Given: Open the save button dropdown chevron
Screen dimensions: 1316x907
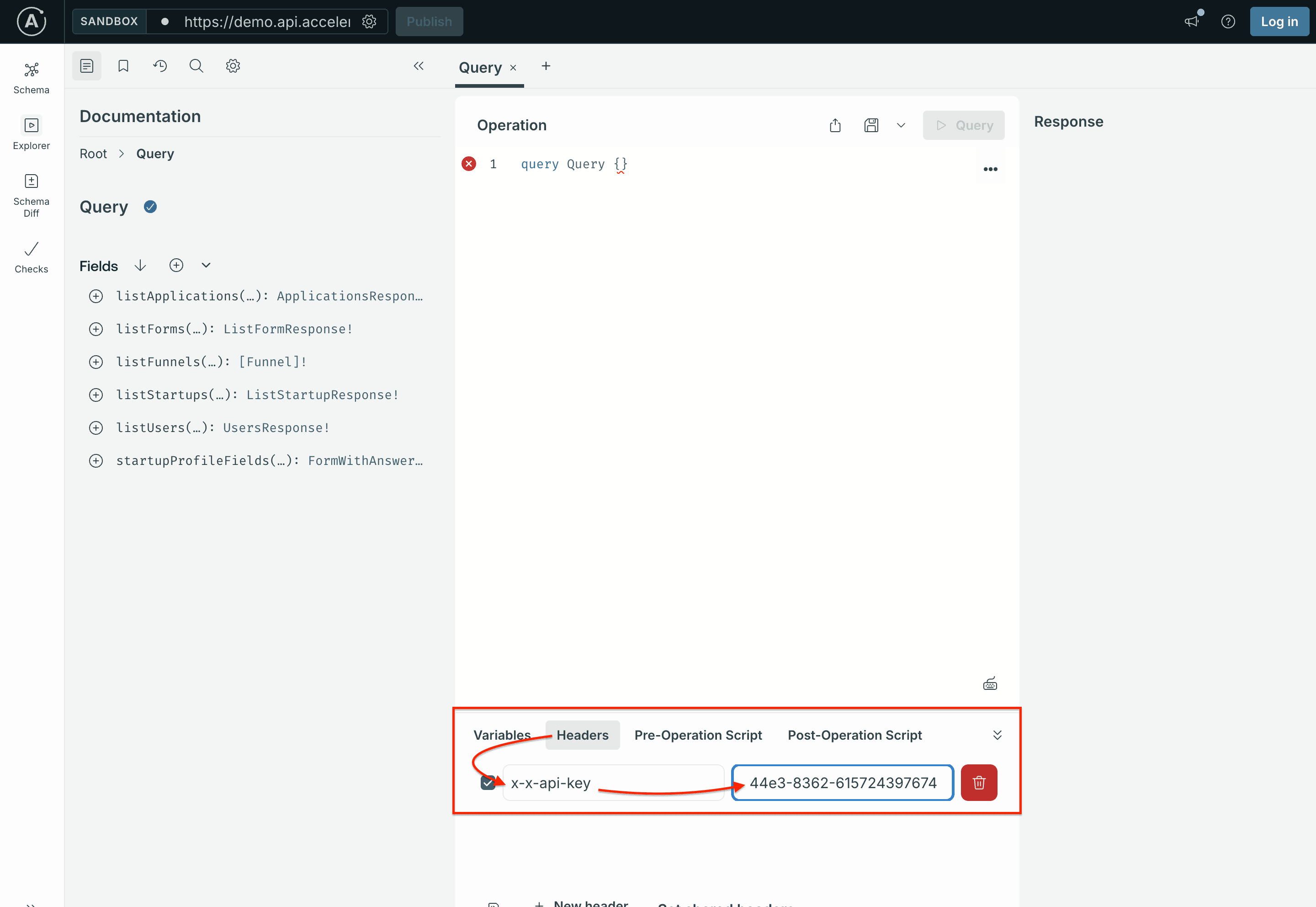Looking at the screenshot, I should pos(900,125).
